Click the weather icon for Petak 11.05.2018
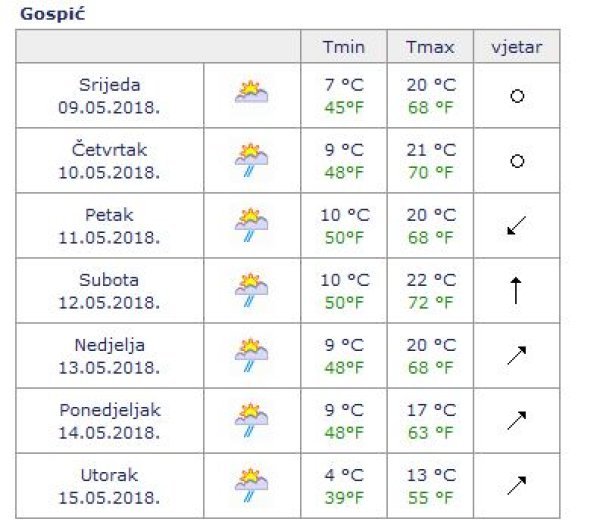The image size is (600, 528). [252, 225]
